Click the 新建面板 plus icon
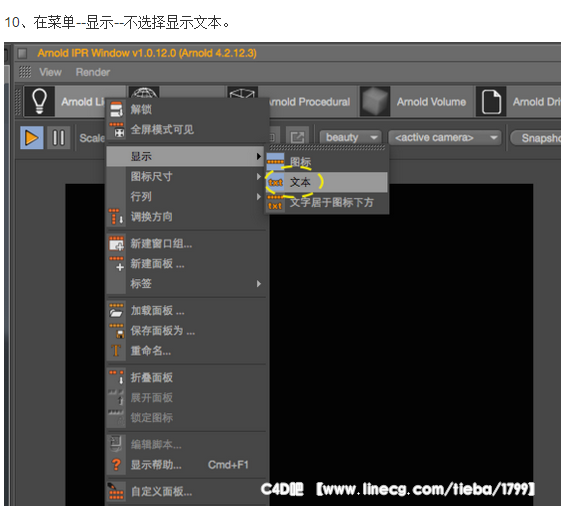Image resolution: width=561 pixels, height=506 pixels. point(116,264)
